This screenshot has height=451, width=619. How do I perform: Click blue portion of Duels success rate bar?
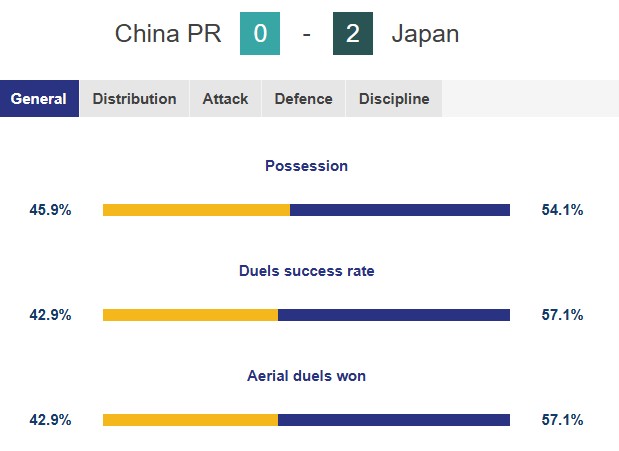(394, 315)
